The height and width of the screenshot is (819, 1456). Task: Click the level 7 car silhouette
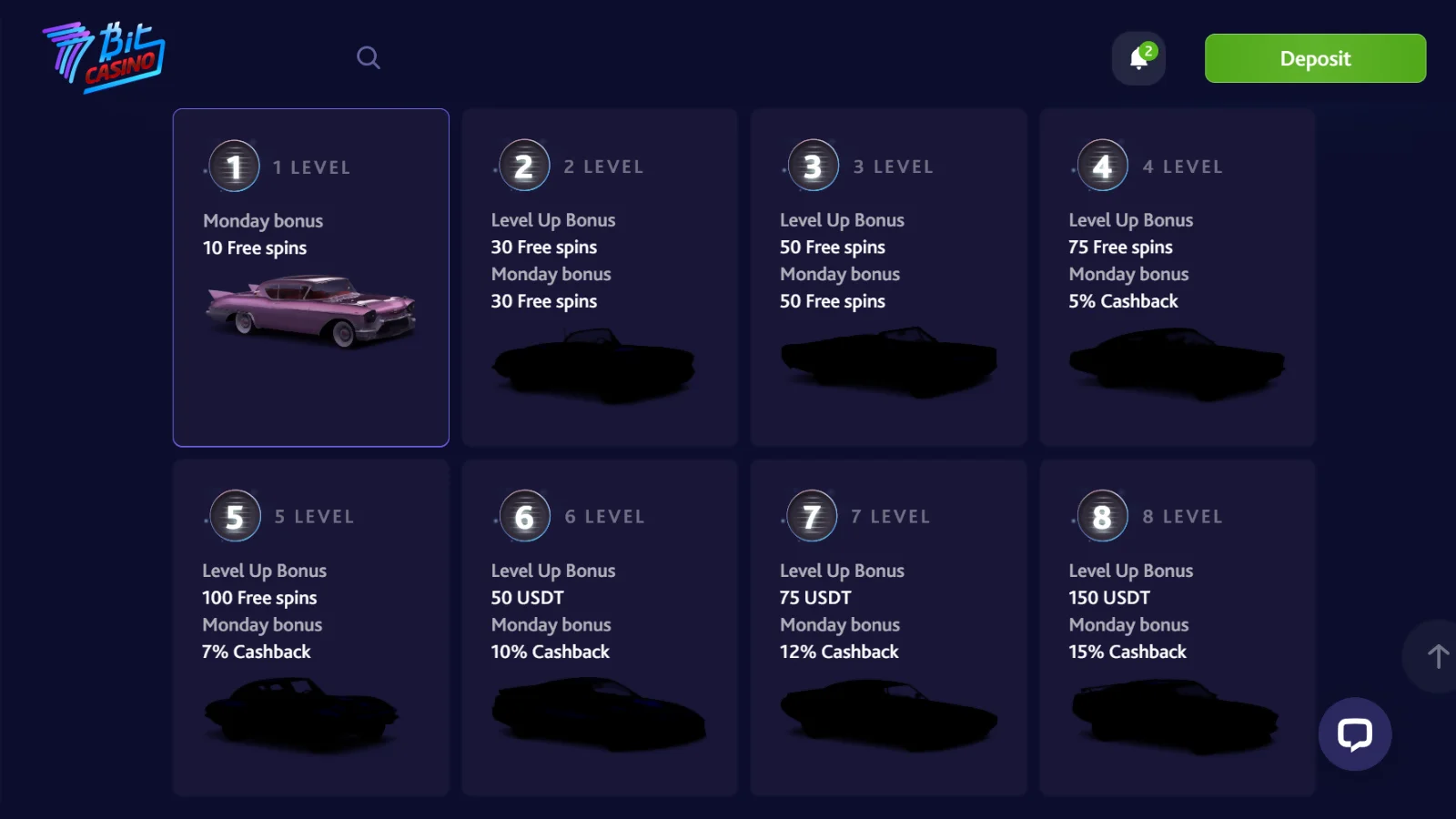[x=888, y=715]
